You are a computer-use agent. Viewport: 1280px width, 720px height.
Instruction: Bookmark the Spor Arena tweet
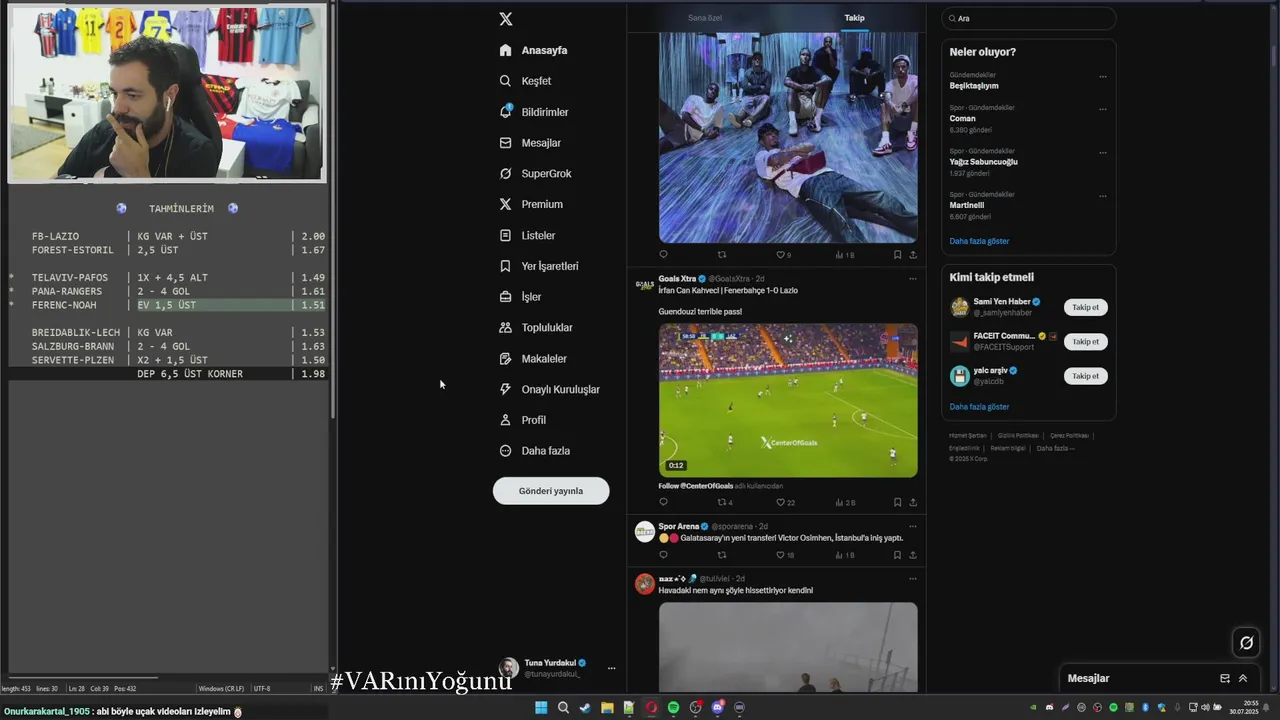coord(897,555)
